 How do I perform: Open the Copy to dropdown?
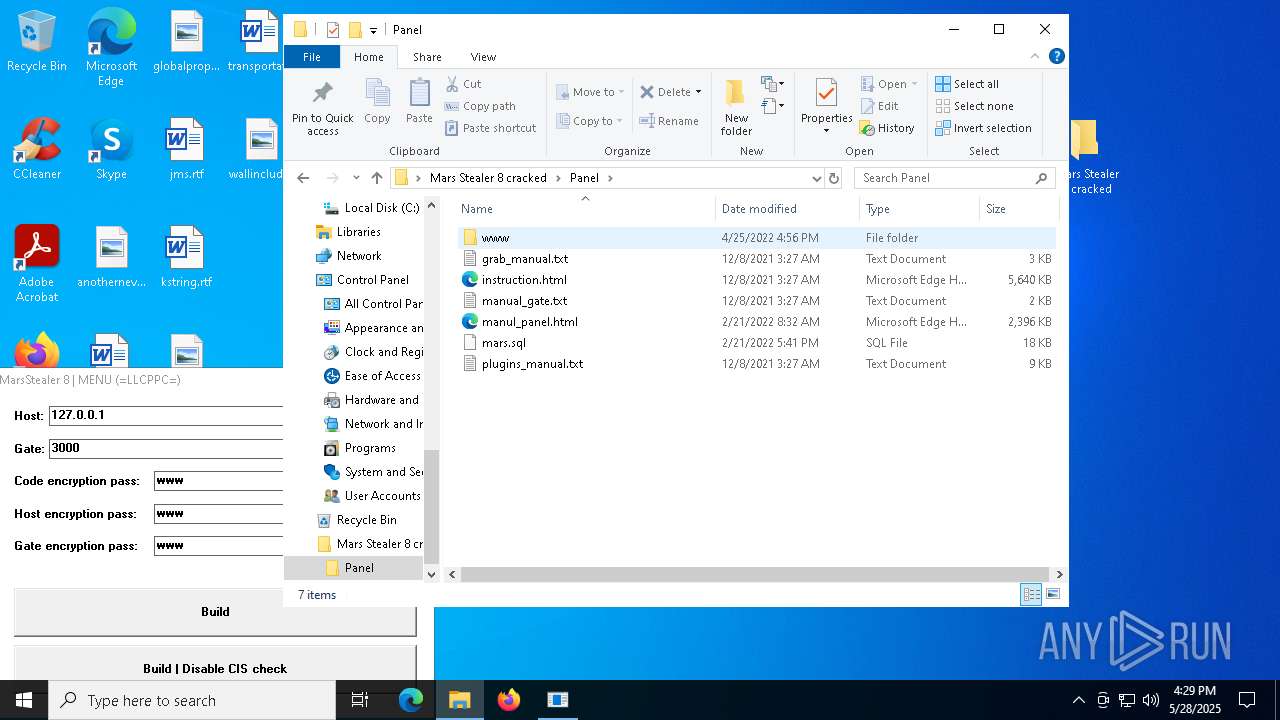(590, 121)
